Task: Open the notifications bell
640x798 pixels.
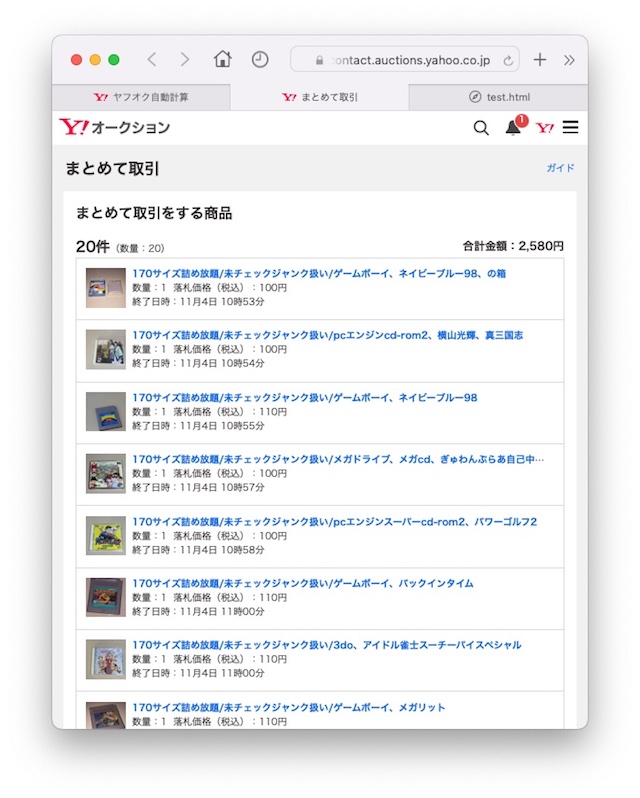Action: (513, 128)
